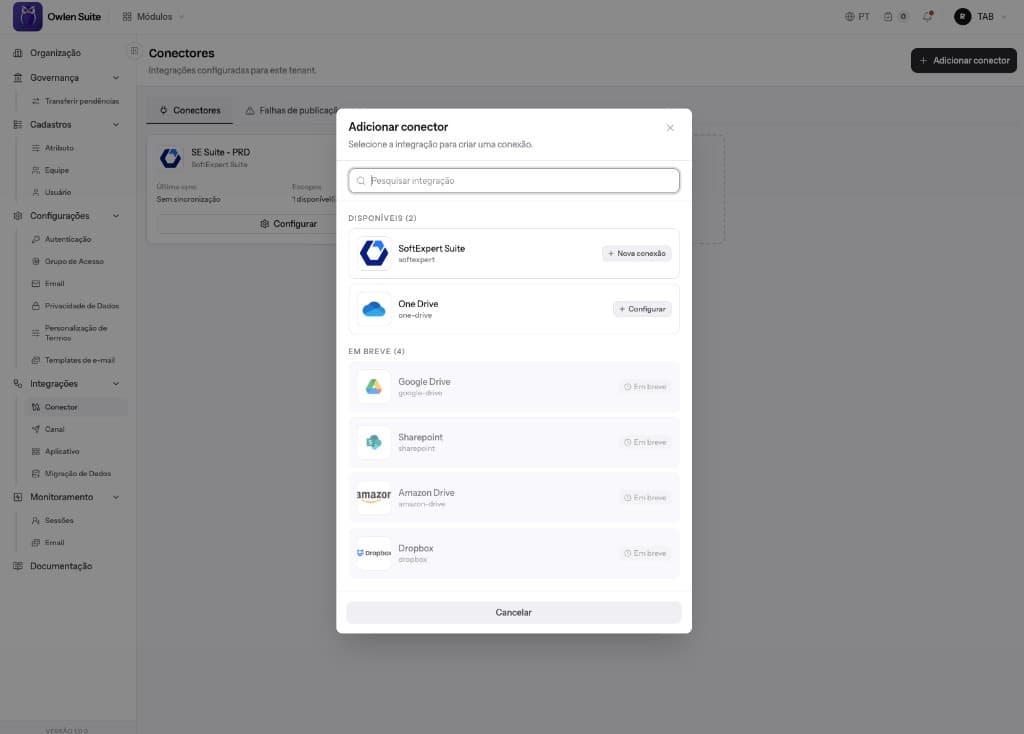Click the Organização building icon
The height and width of the screenshot is (734, 1024).
click(x=18, y=53)
